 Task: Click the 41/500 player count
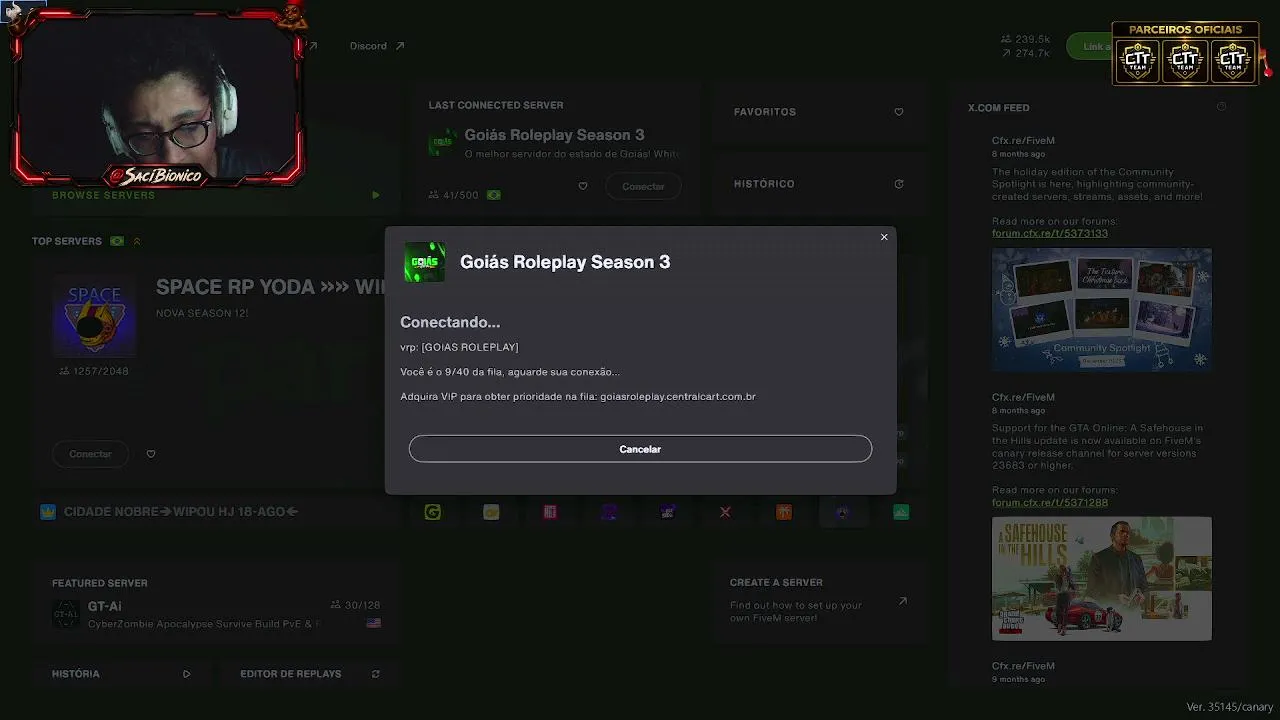(453, 195)
